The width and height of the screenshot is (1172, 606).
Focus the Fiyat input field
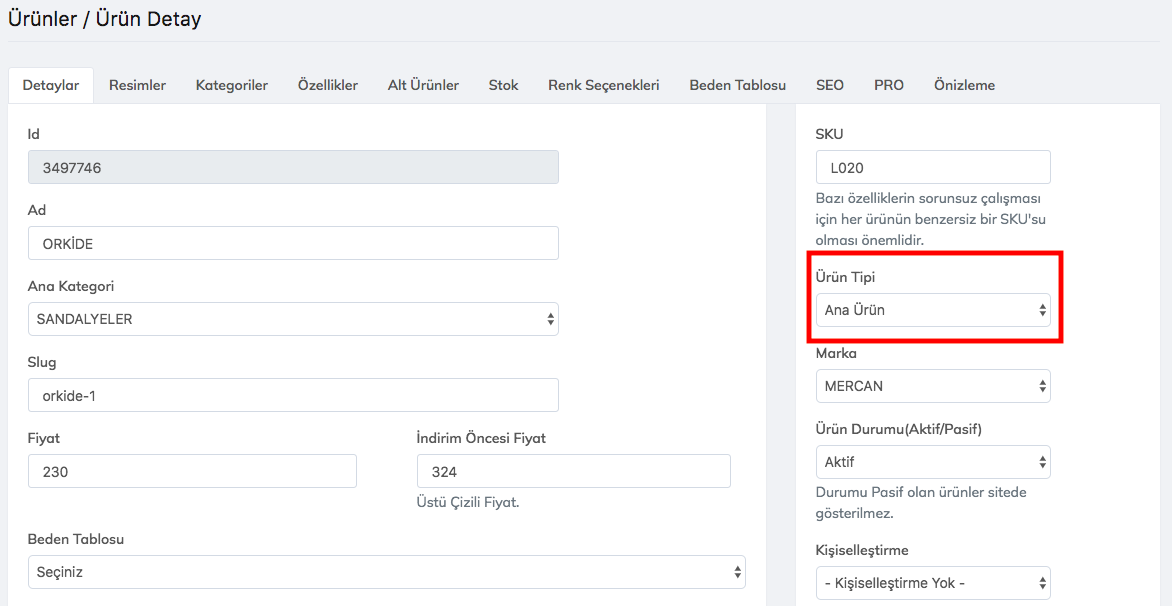tap(192, 471)
